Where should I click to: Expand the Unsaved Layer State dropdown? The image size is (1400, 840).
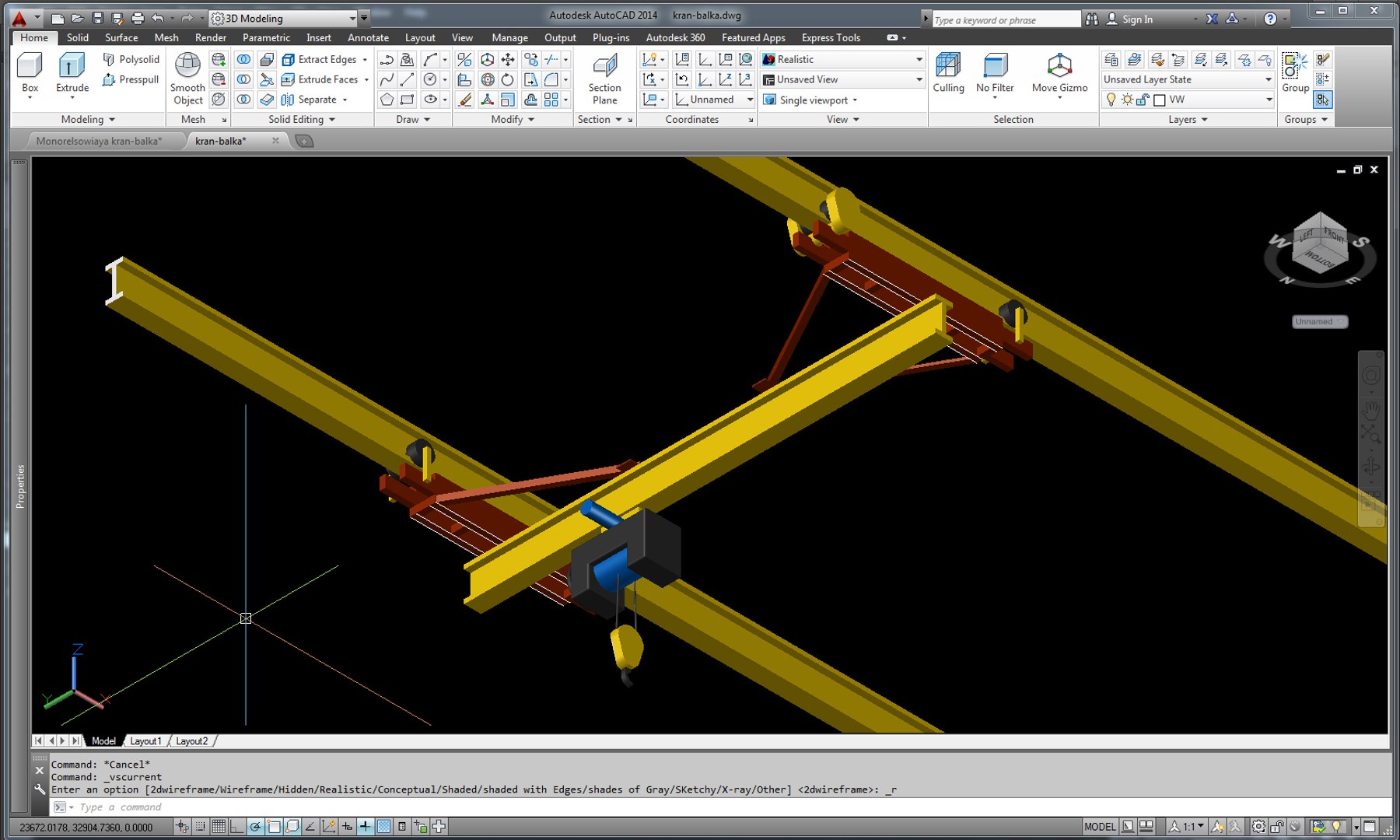point(1188,79)
